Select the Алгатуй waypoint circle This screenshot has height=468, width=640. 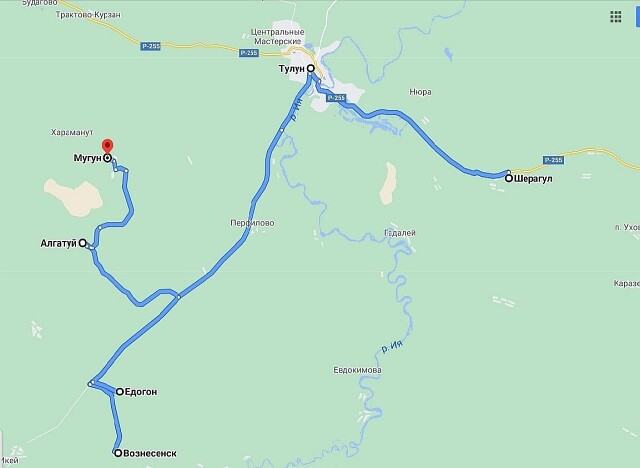tap(82, 243)
